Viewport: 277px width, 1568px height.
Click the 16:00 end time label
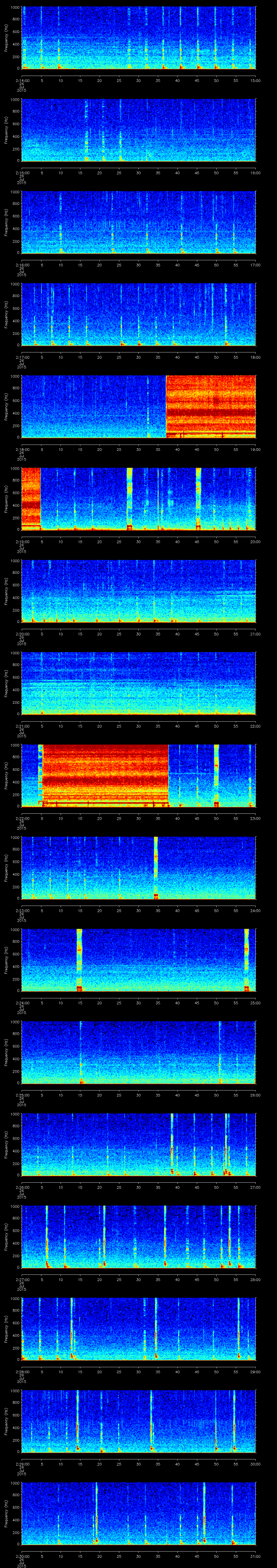point(256,173)
